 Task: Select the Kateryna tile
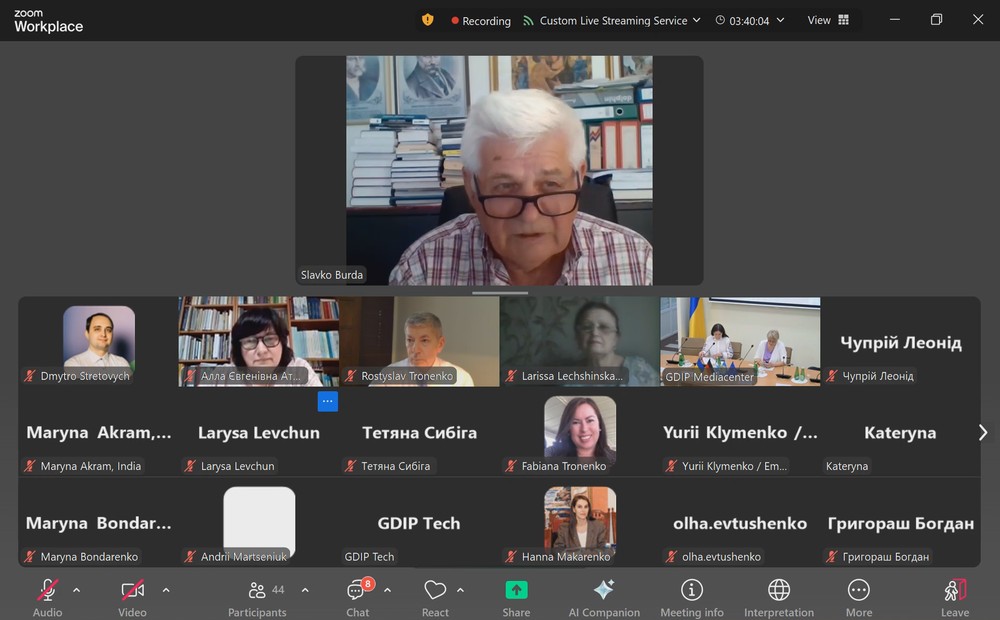pyautogui.click(x=901, y=432)
